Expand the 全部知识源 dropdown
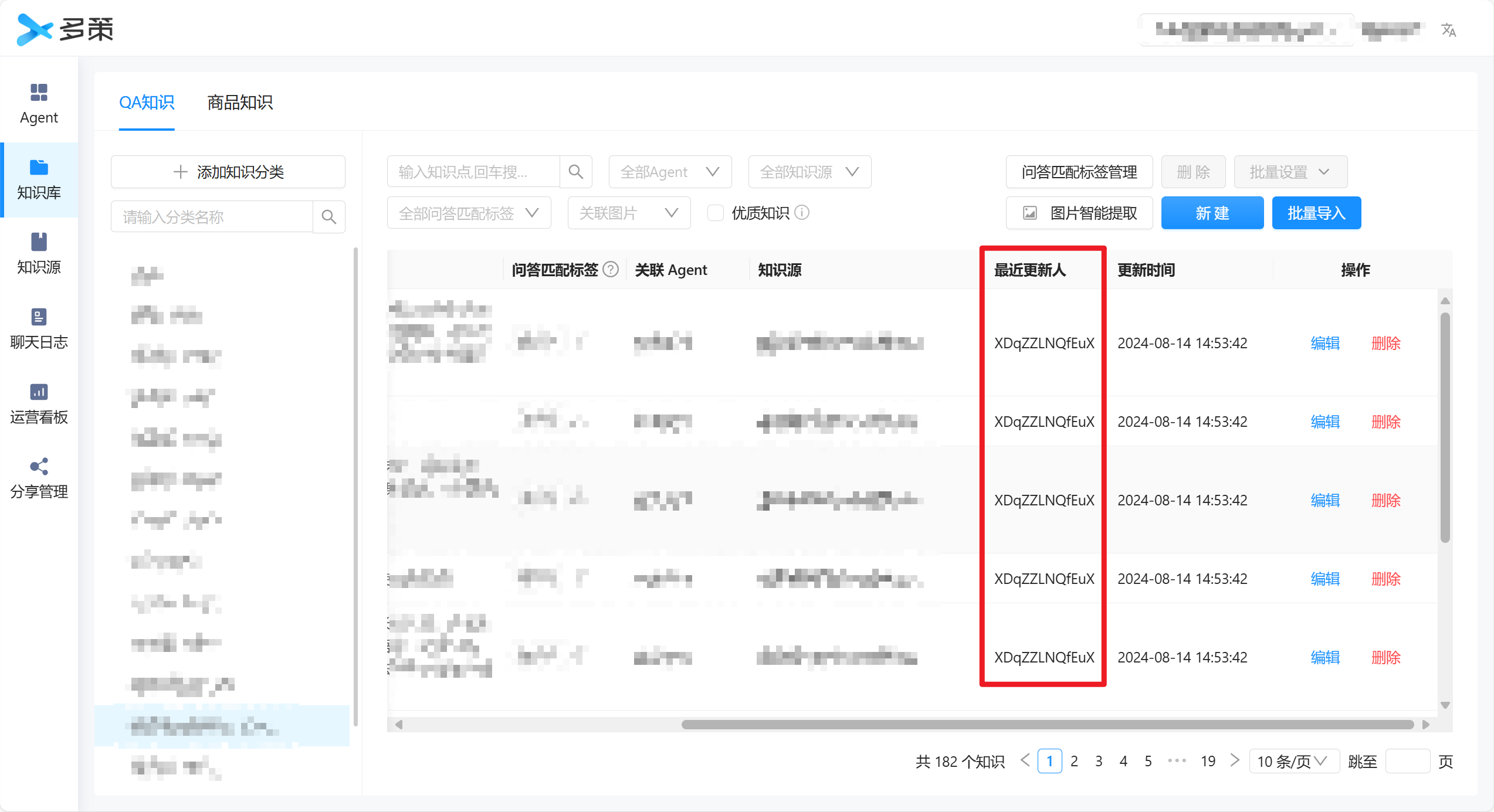 click(809, 172)
